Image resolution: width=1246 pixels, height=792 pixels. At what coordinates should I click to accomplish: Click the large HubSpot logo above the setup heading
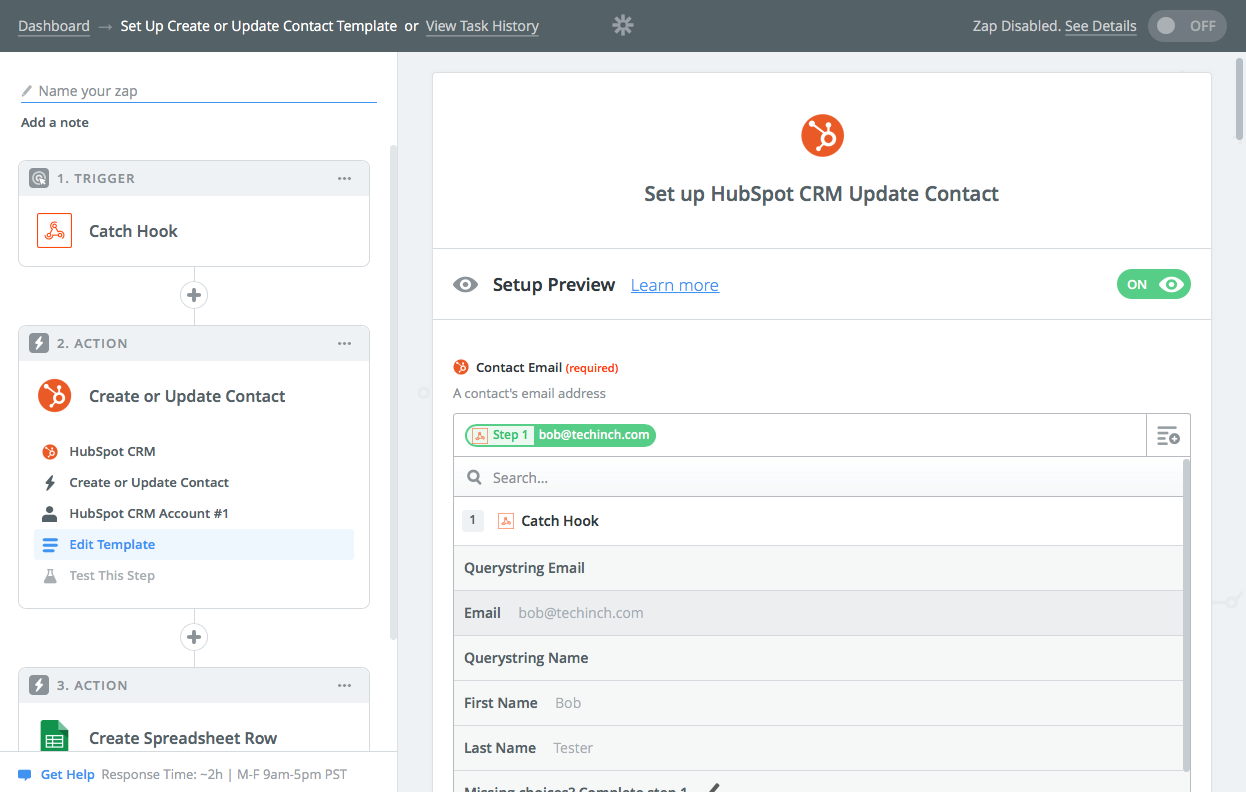point(822,135)
